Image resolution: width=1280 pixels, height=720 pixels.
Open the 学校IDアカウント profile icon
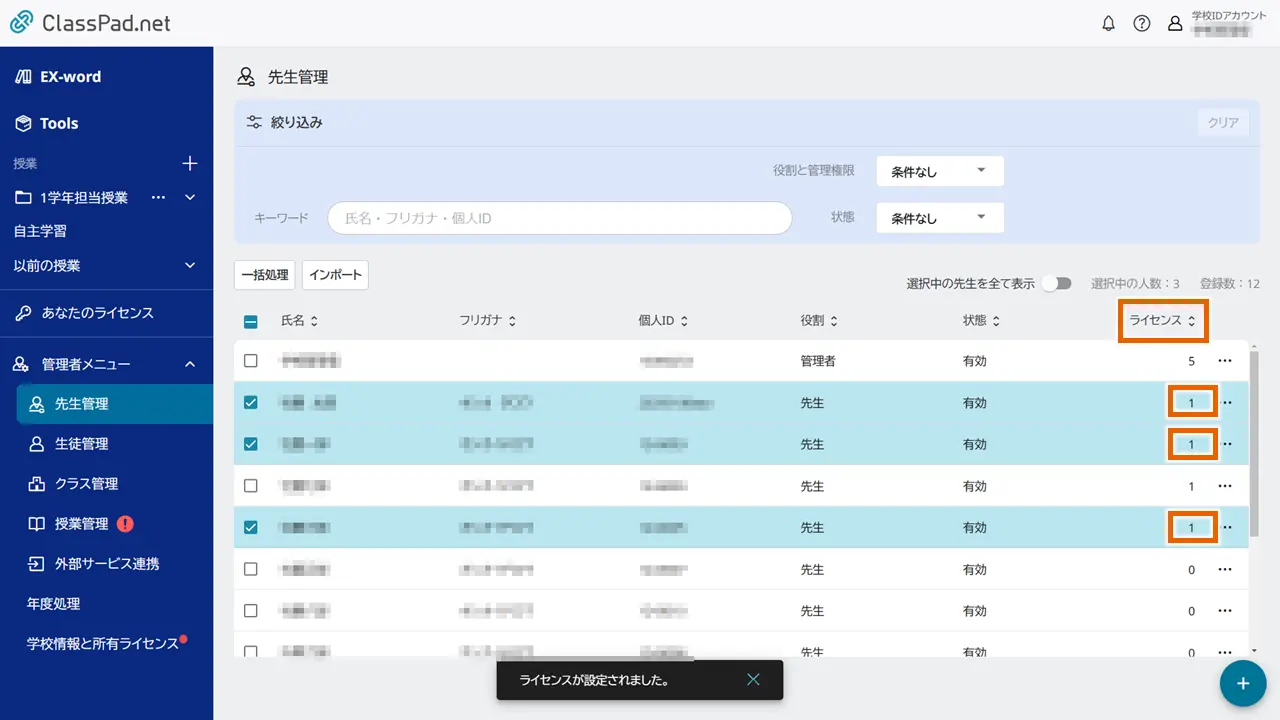(x=1175, y=23)
